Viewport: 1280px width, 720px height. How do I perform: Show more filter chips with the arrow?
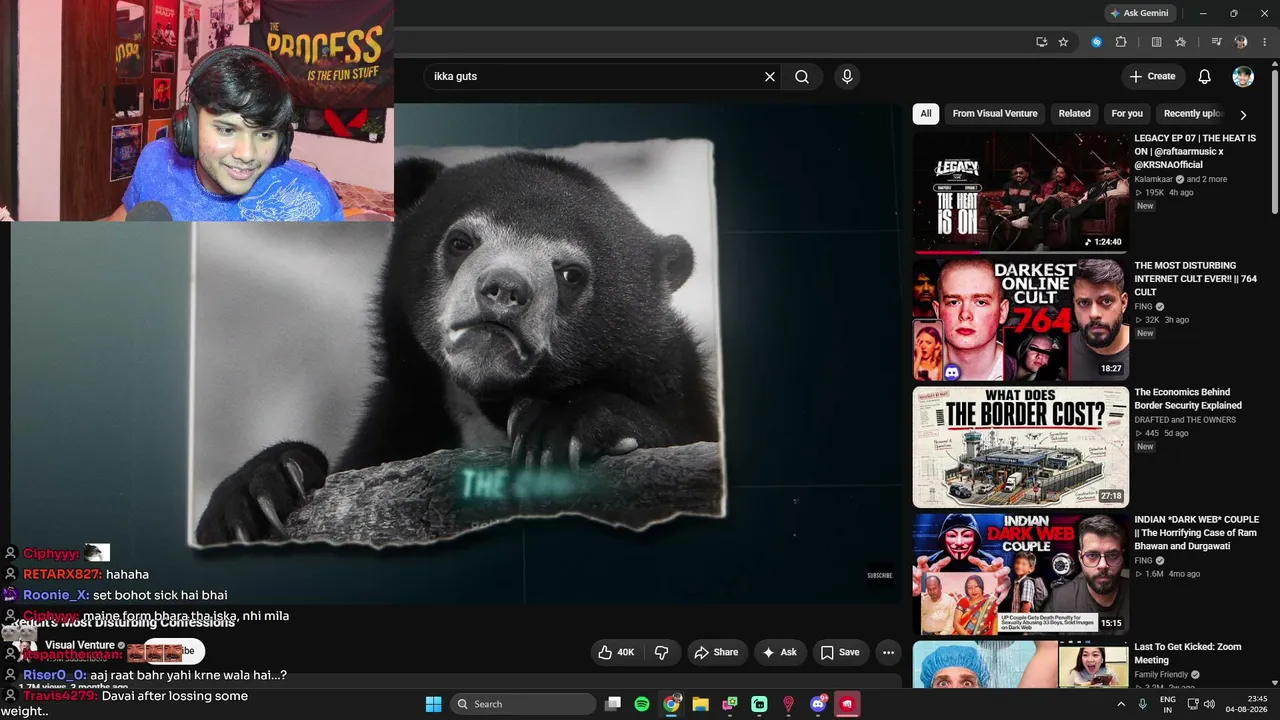coord(1243,114)
